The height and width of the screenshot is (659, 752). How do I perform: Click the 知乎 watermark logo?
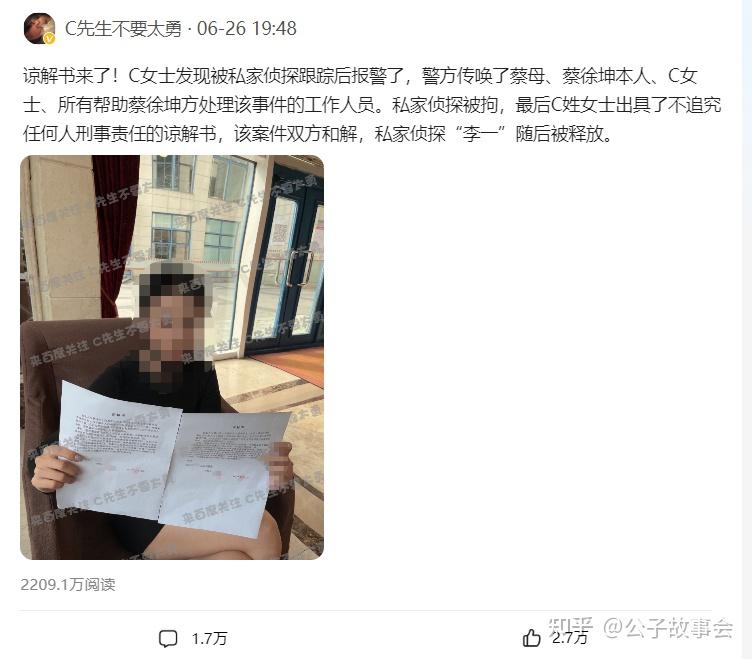[x=571, y=627]
